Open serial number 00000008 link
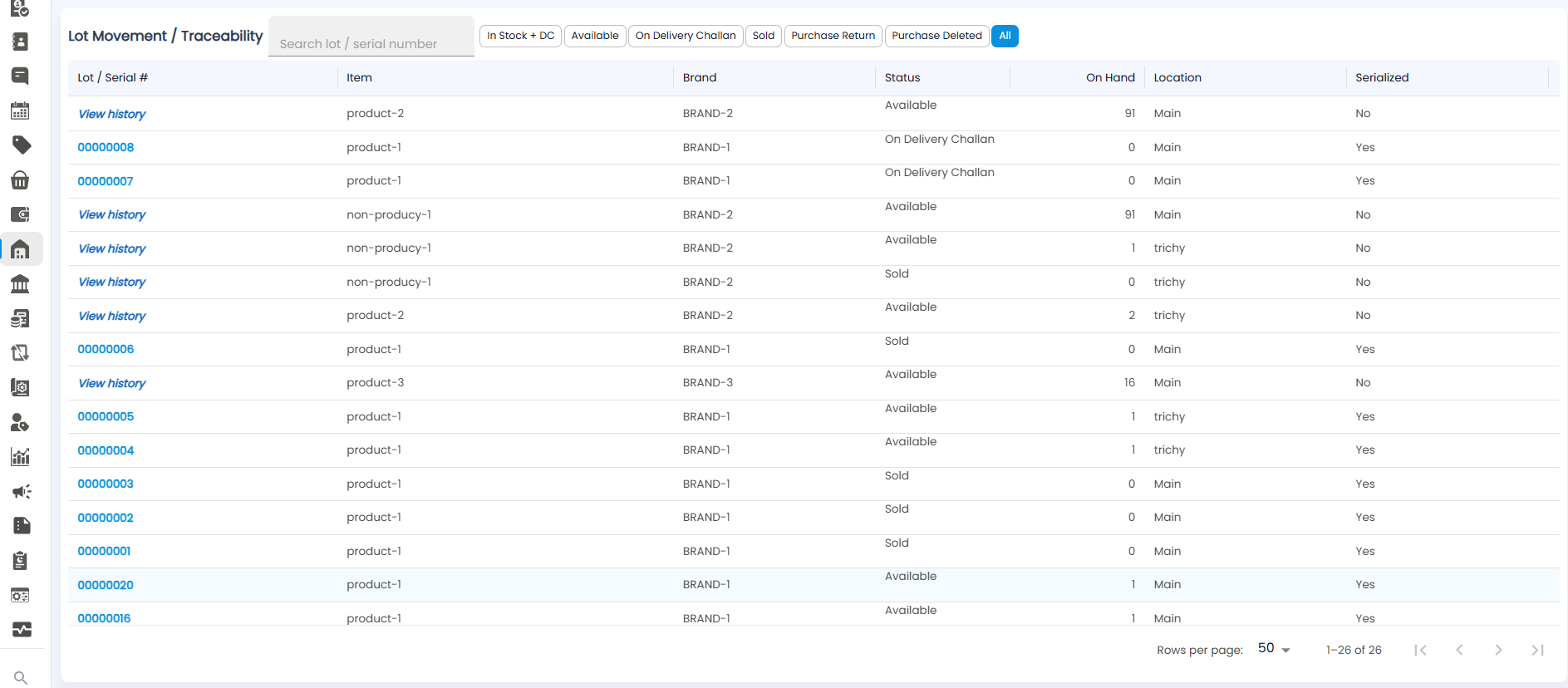Screen dimensions: 1568x688 [x=106, y=147]
